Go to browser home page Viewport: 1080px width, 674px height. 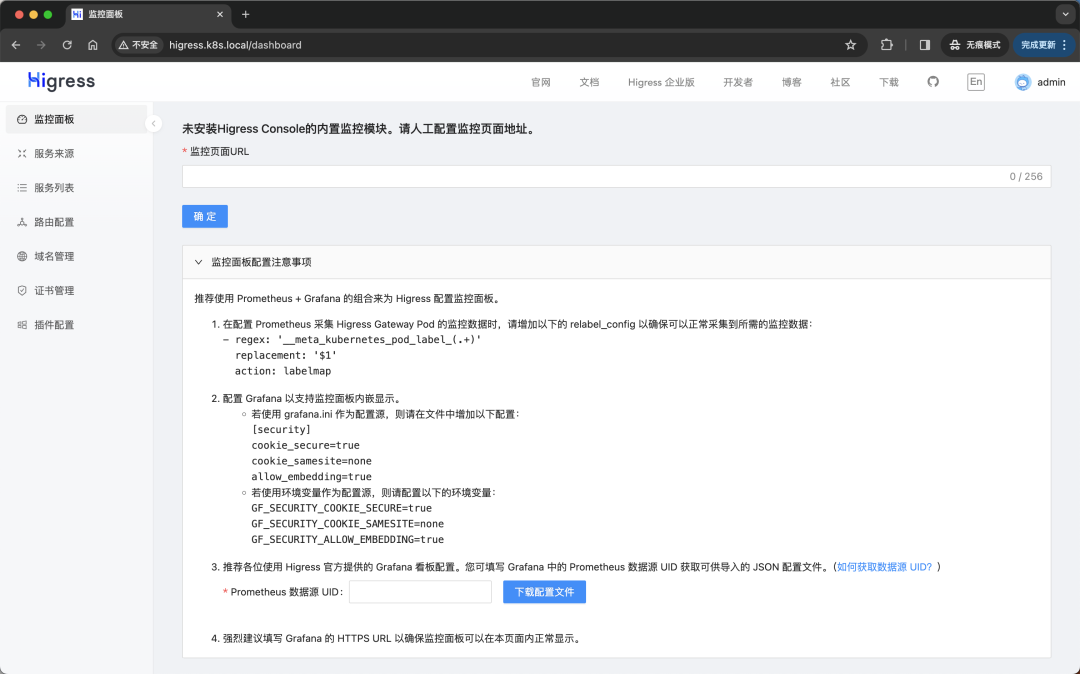(93, 45)
